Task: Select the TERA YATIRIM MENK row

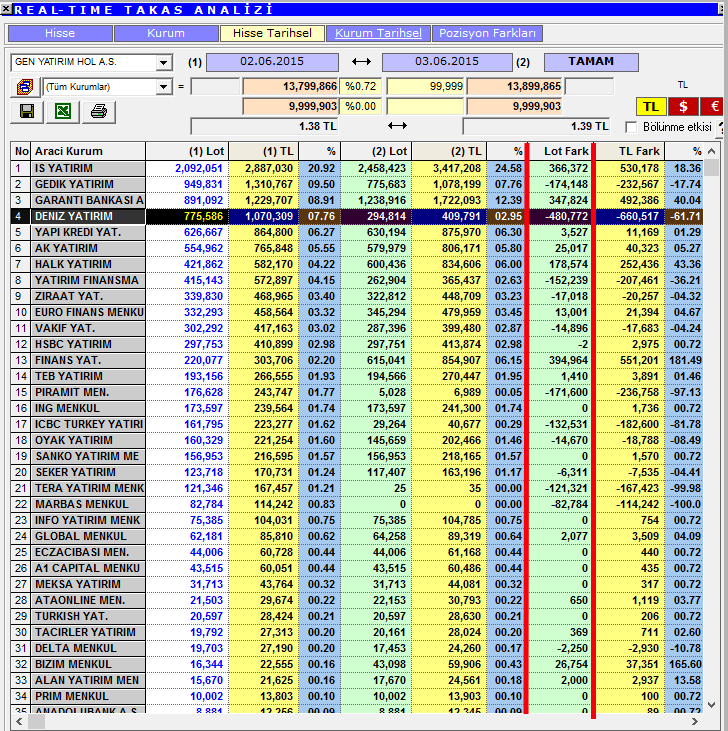Action: click(x=357, y=488)
